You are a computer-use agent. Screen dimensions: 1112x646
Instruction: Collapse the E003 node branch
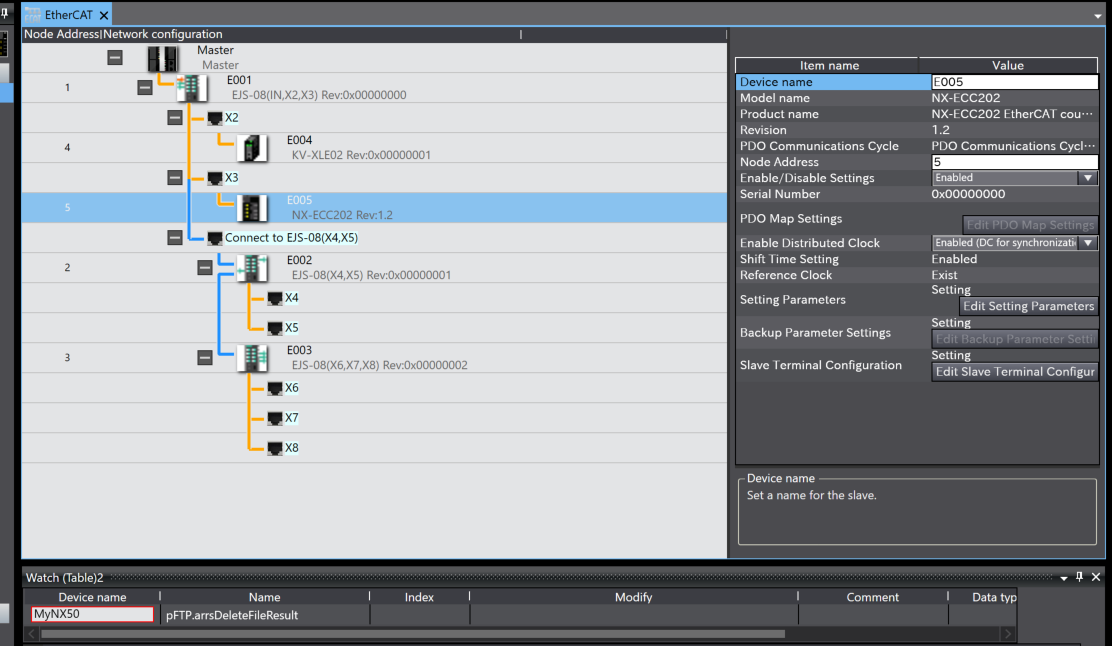click(x=205, y=358)
